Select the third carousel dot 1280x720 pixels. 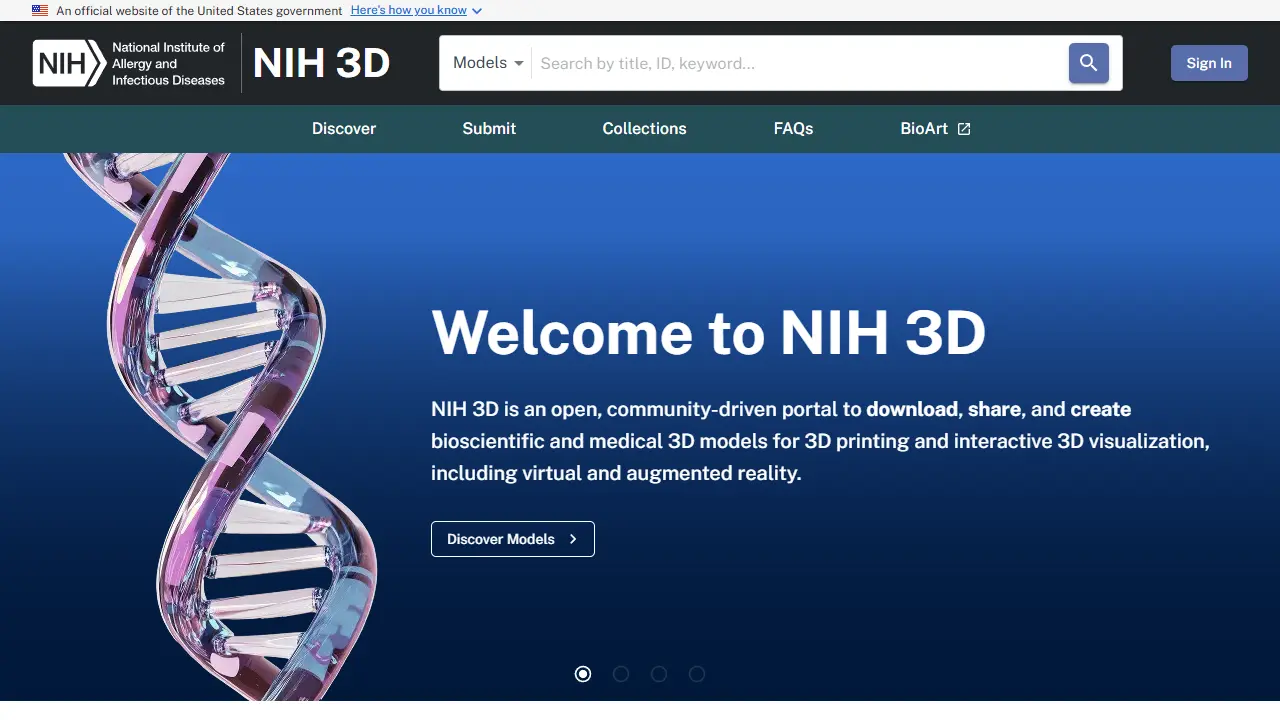[x=659, y=674]
